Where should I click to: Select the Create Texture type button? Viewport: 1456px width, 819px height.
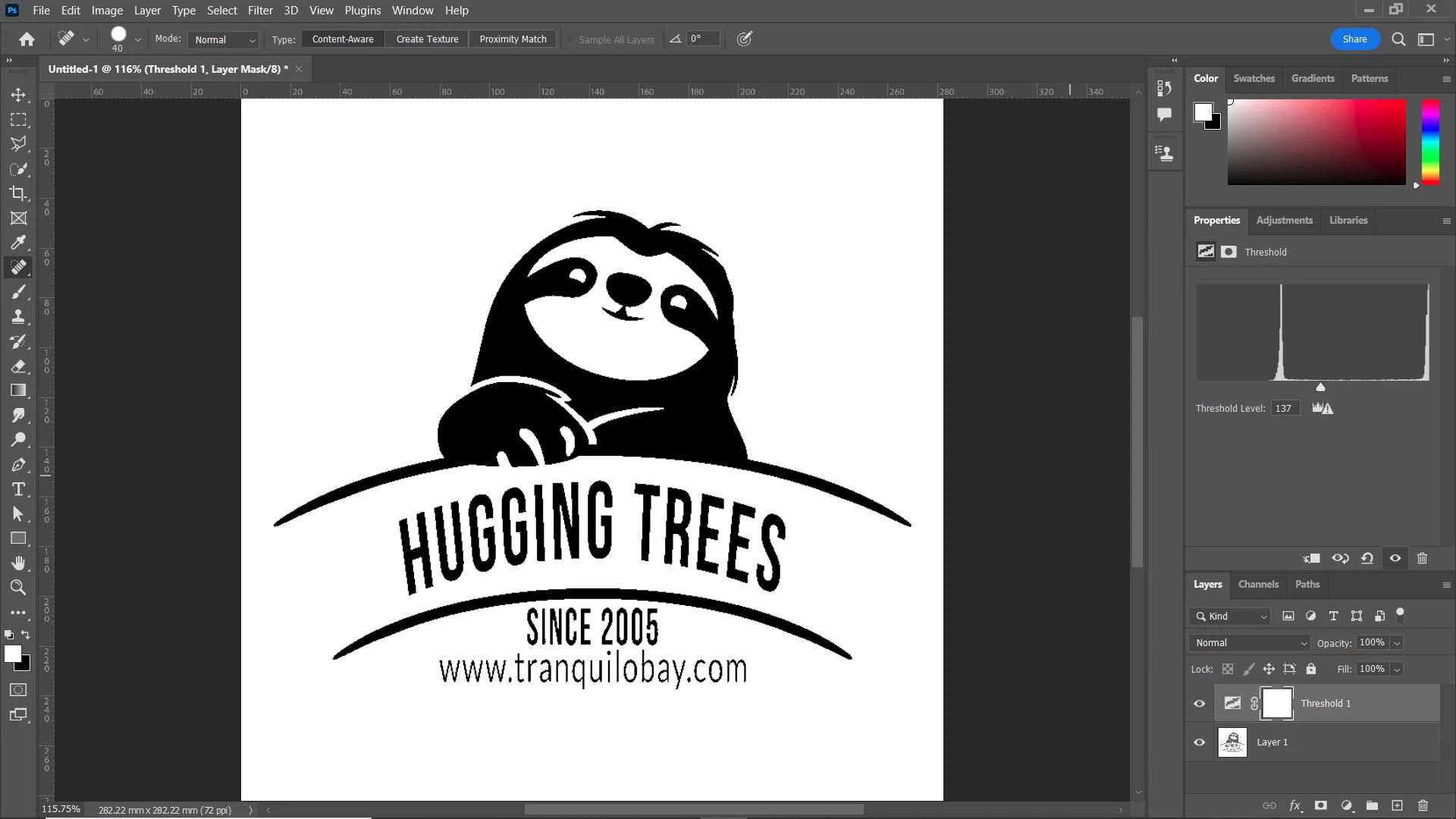click(x=427, y=39)
